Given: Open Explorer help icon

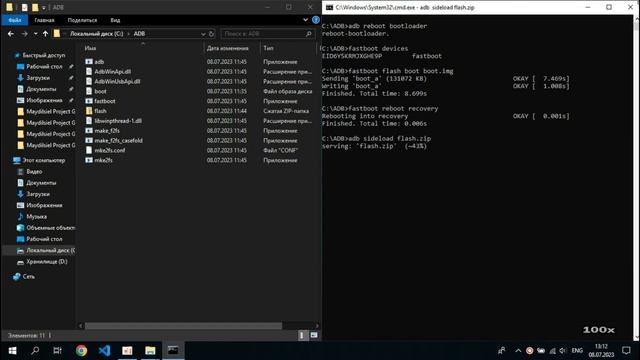Looking at the screenshot, I should 316,20.
